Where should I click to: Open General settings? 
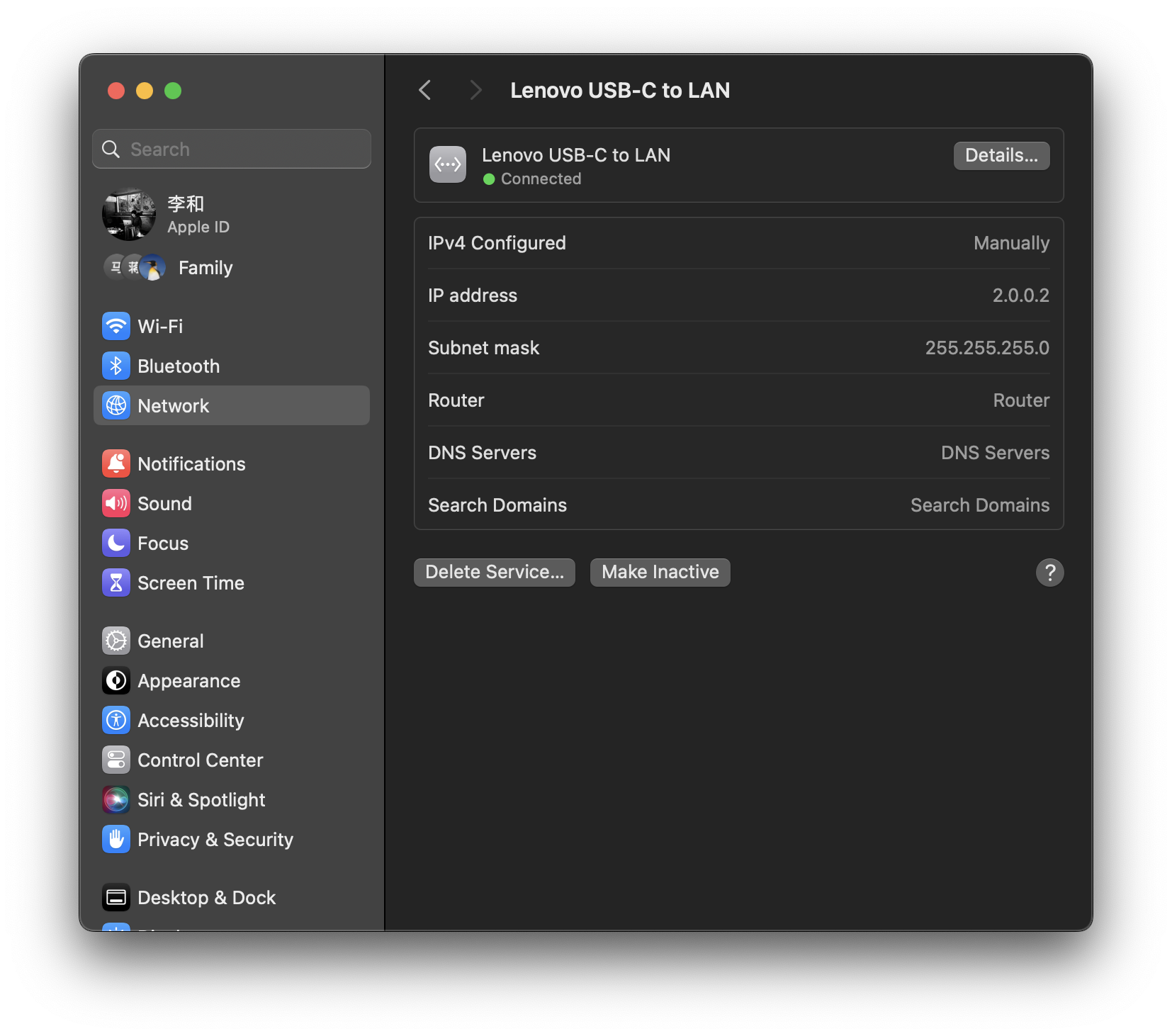[x=232, y=641]
